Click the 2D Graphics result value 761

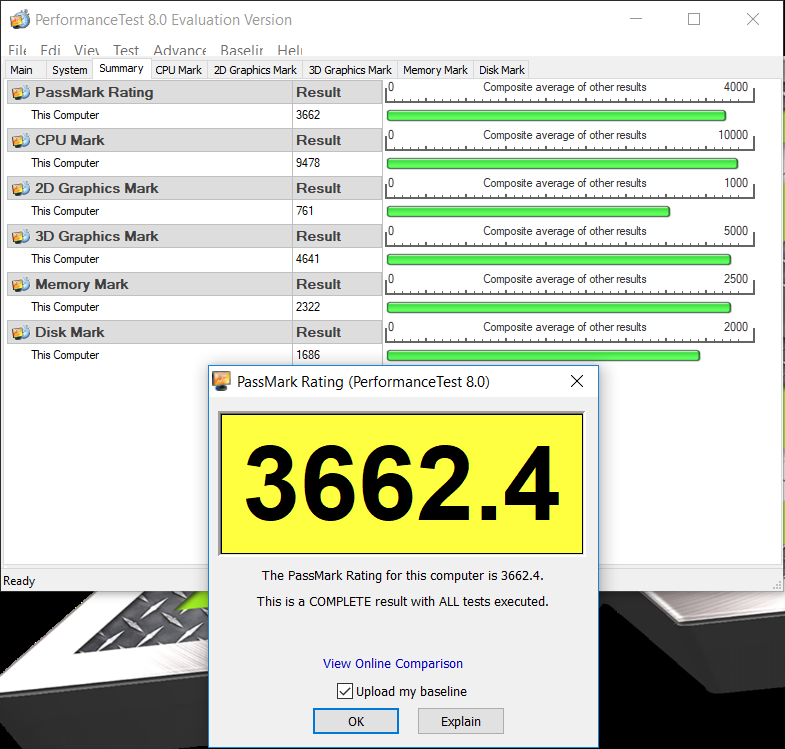coord(304,211)
